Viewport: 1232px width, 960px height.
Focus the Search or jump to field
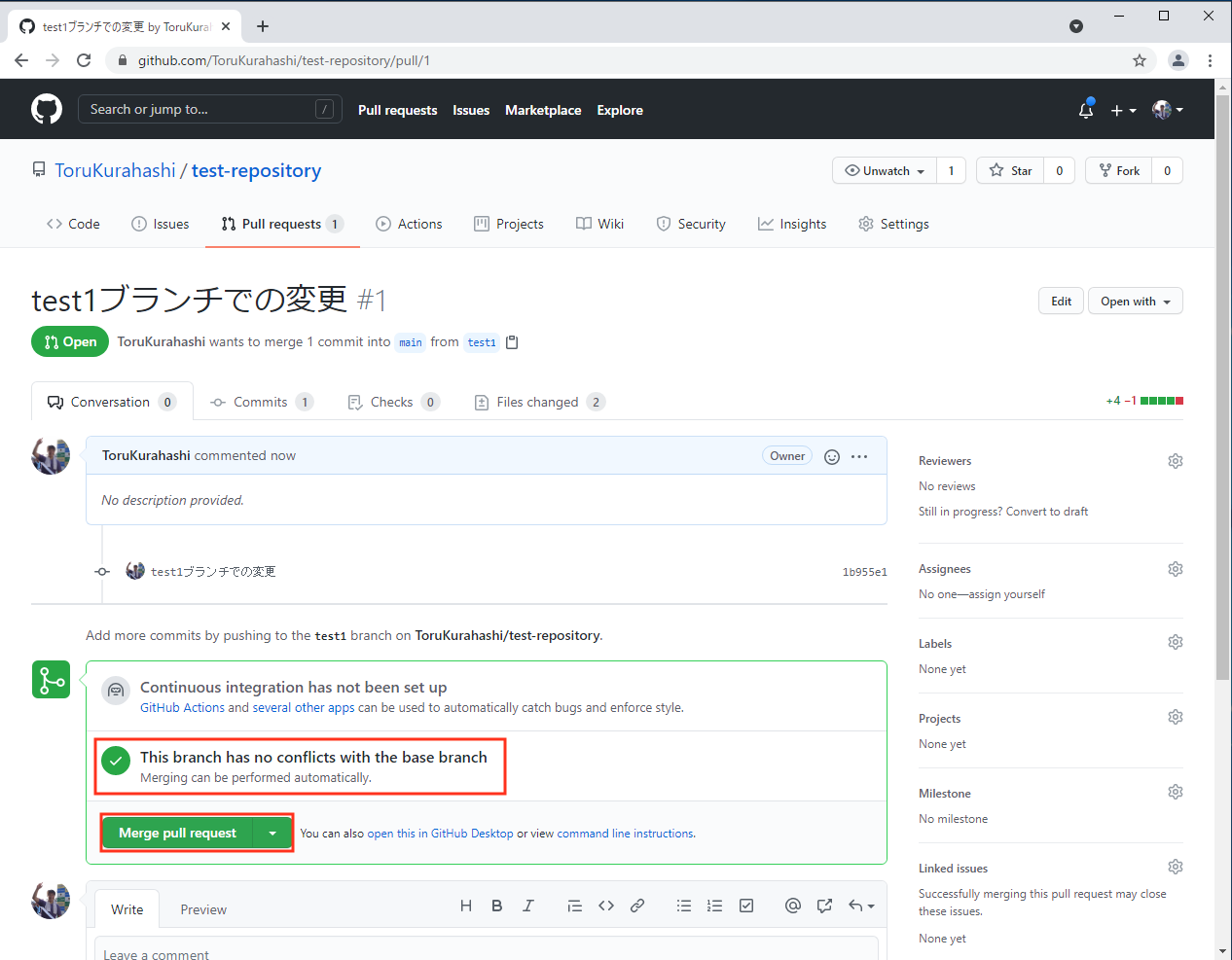click(x=209, y=109)
